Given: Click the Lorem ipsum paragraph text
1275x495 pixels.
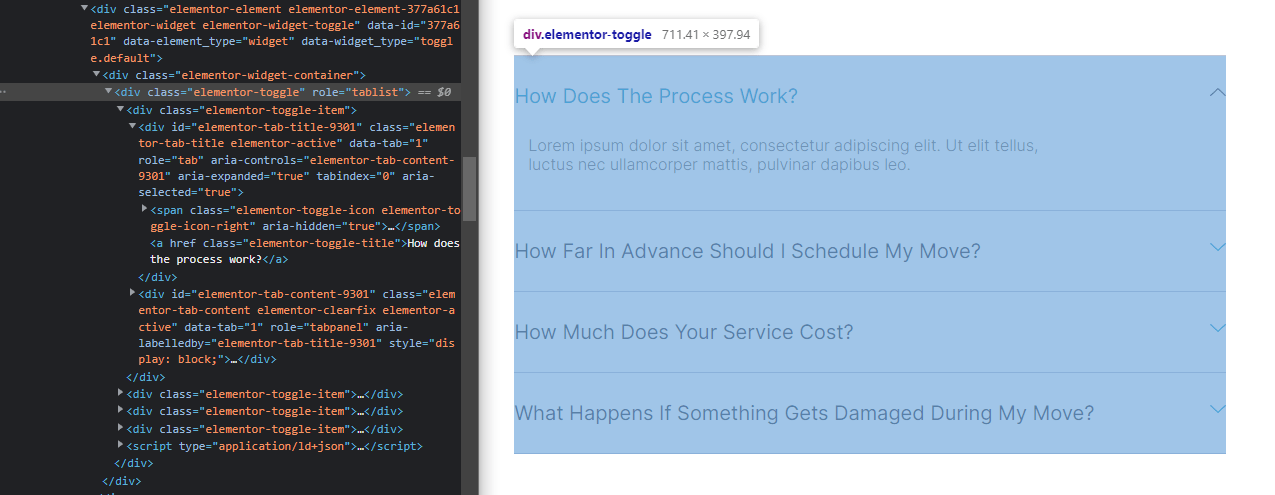Looking at the screenshot, I should pyautogui.click(x=783, y=155).
